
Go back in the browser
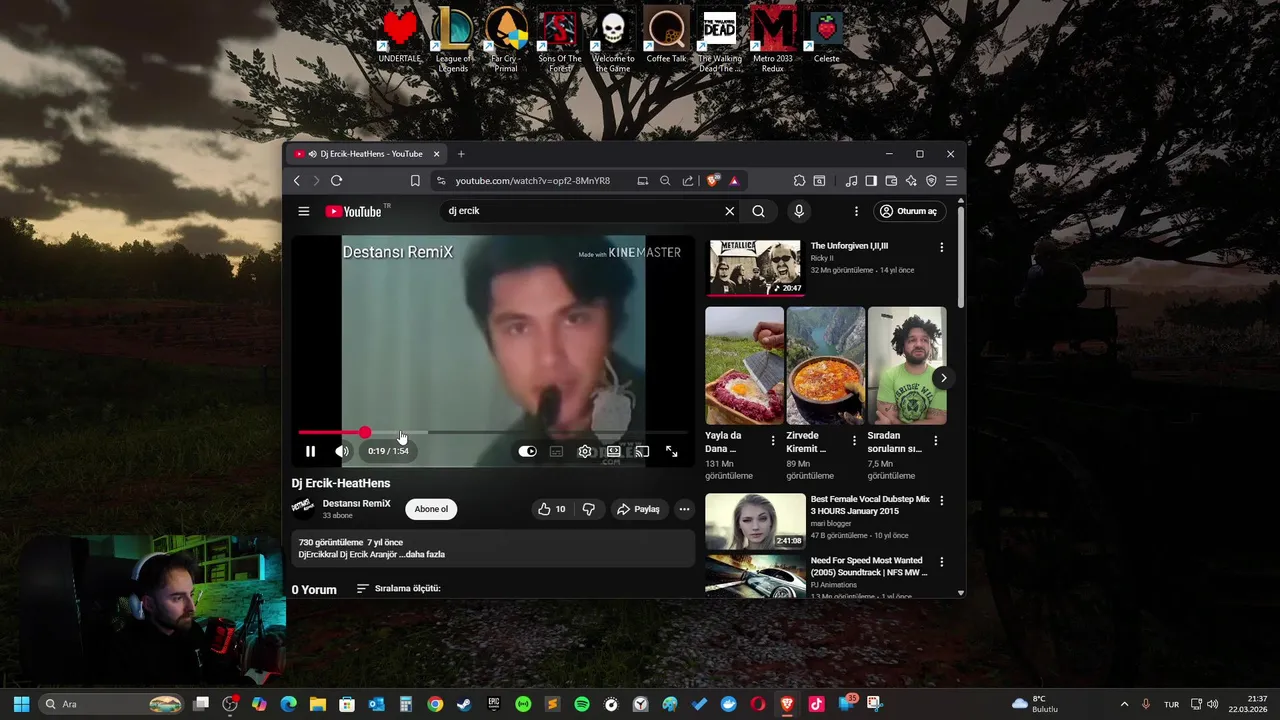tap(297, 181)
